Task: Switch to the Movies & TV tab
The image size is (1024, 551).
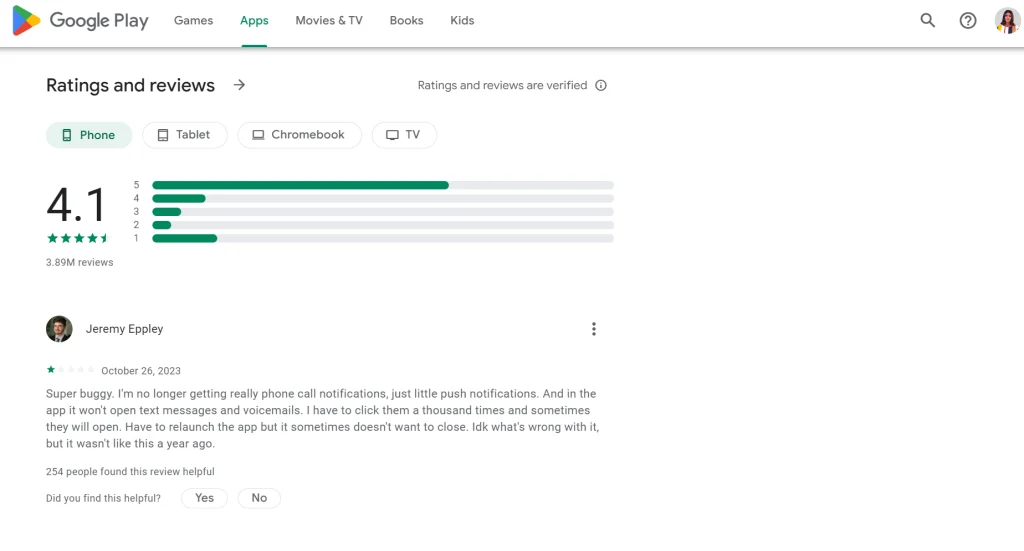Action: [329, 21]
